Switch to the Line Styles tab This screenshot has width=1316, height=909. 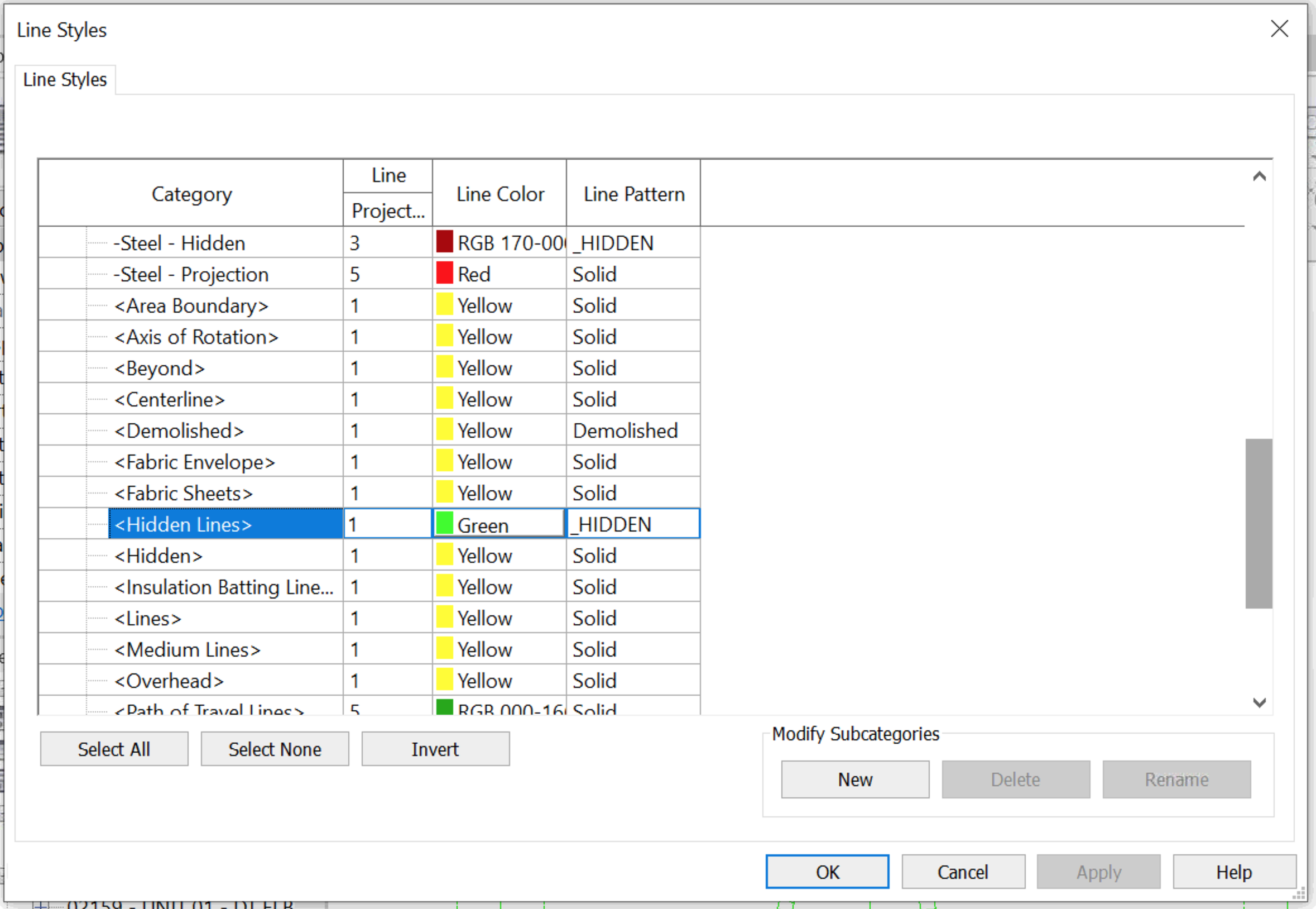click(65, 79)
